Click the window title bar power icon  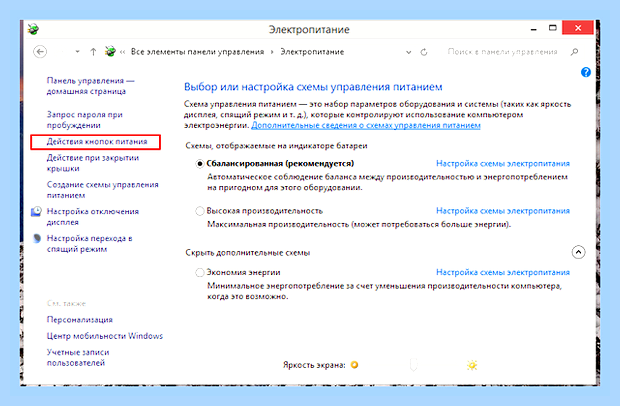[x=34, y=29]
